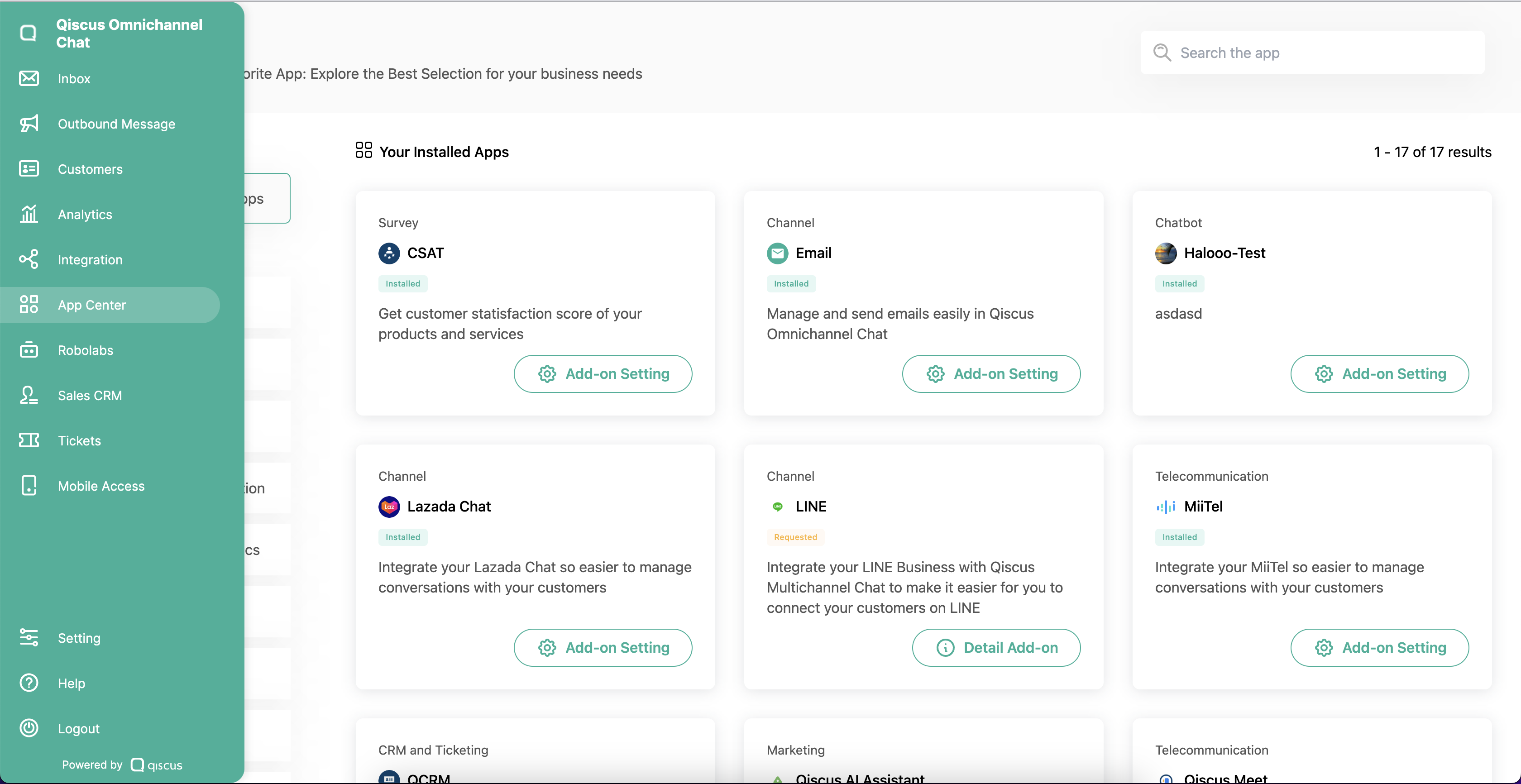Click the CSAT app logo
The width and height of the screenshot is (1521, 784).
click(388, 253)
